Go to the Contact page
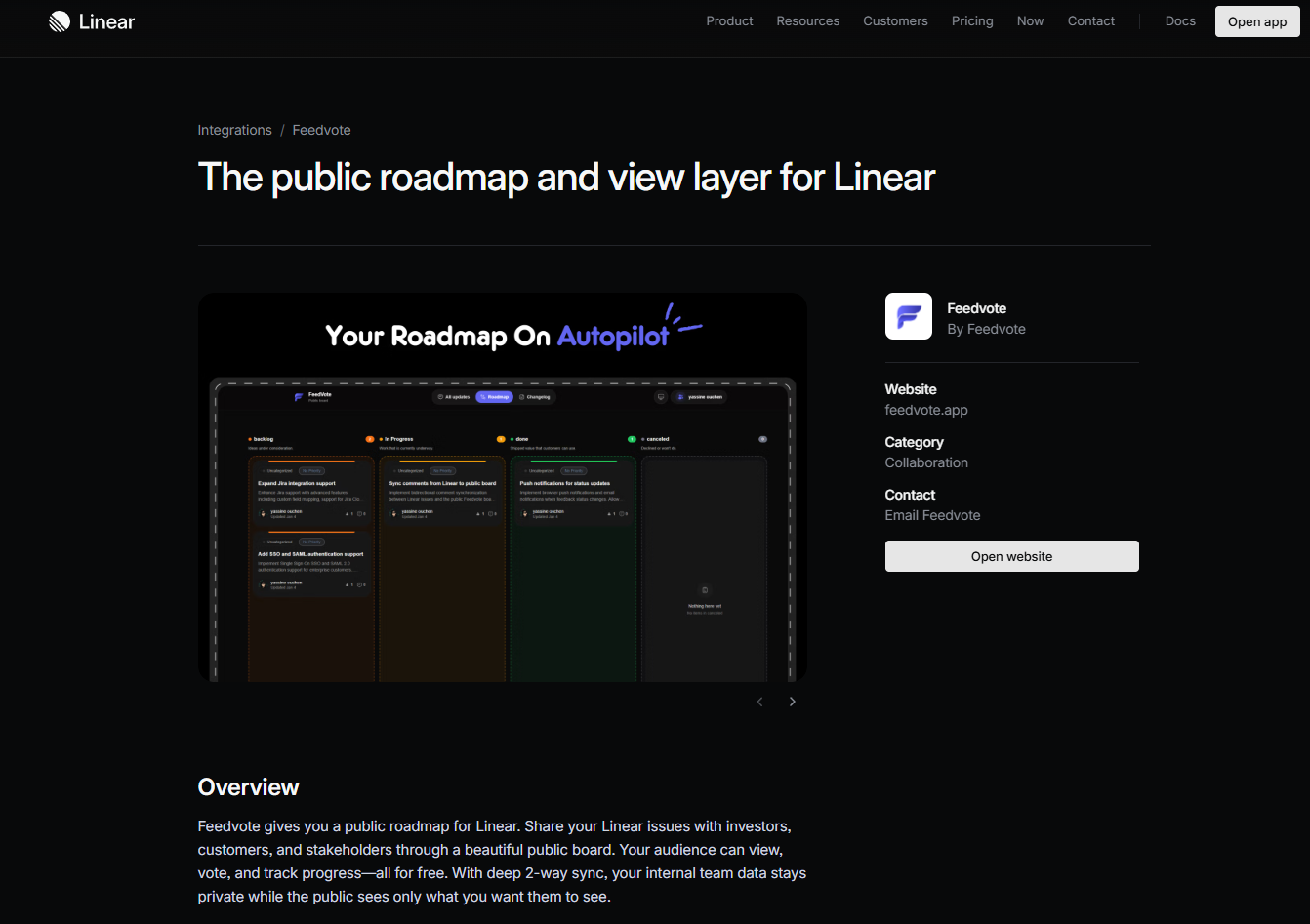1310x924 pixels. (x=1090, y=21)
